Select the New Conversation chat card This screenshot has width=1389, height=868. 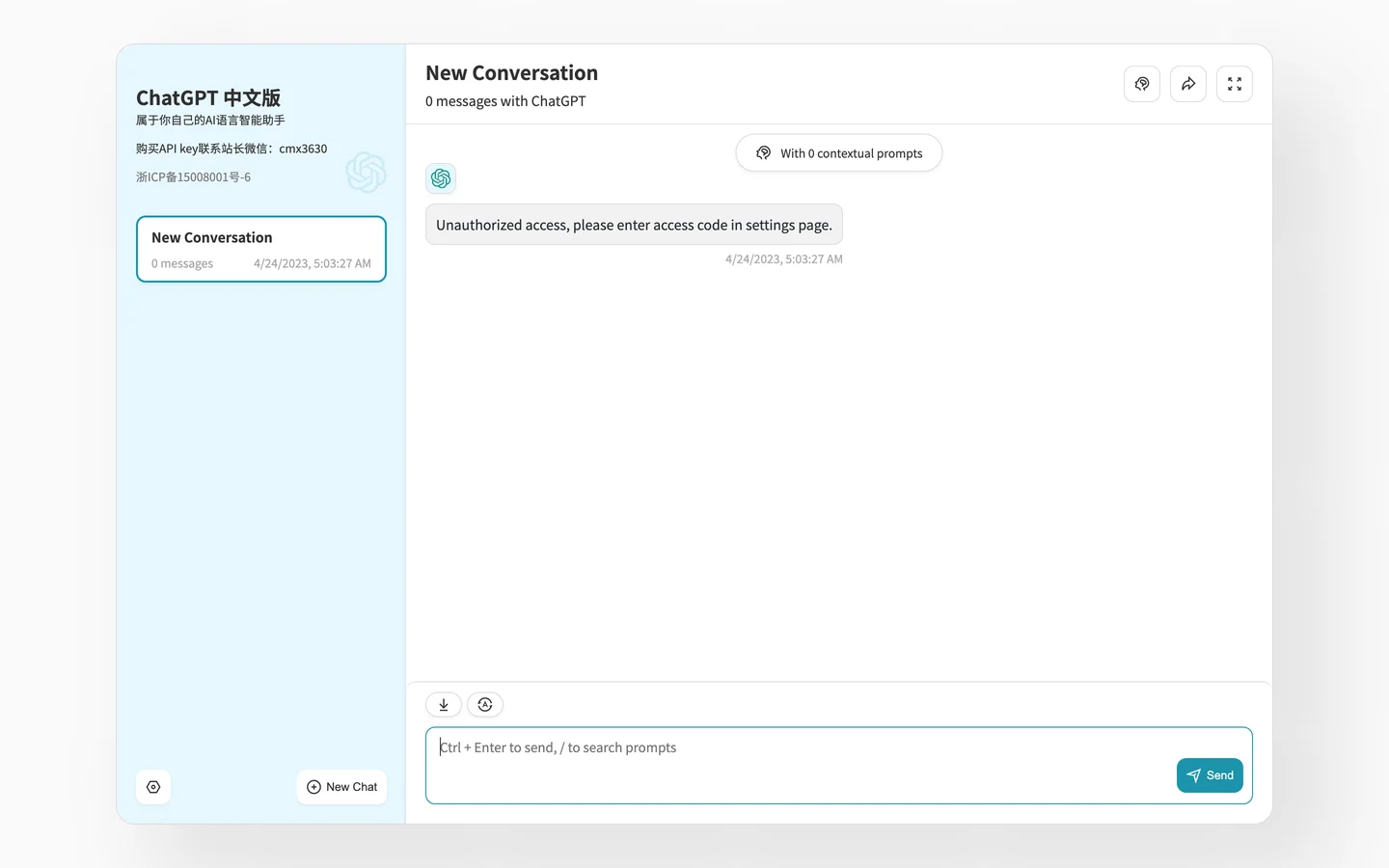click(x=261, y=249)
